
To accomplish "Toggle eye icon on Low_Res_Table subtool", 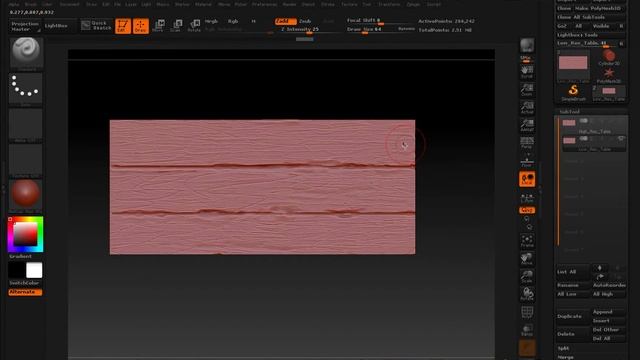I will click(x=621, y=139).
